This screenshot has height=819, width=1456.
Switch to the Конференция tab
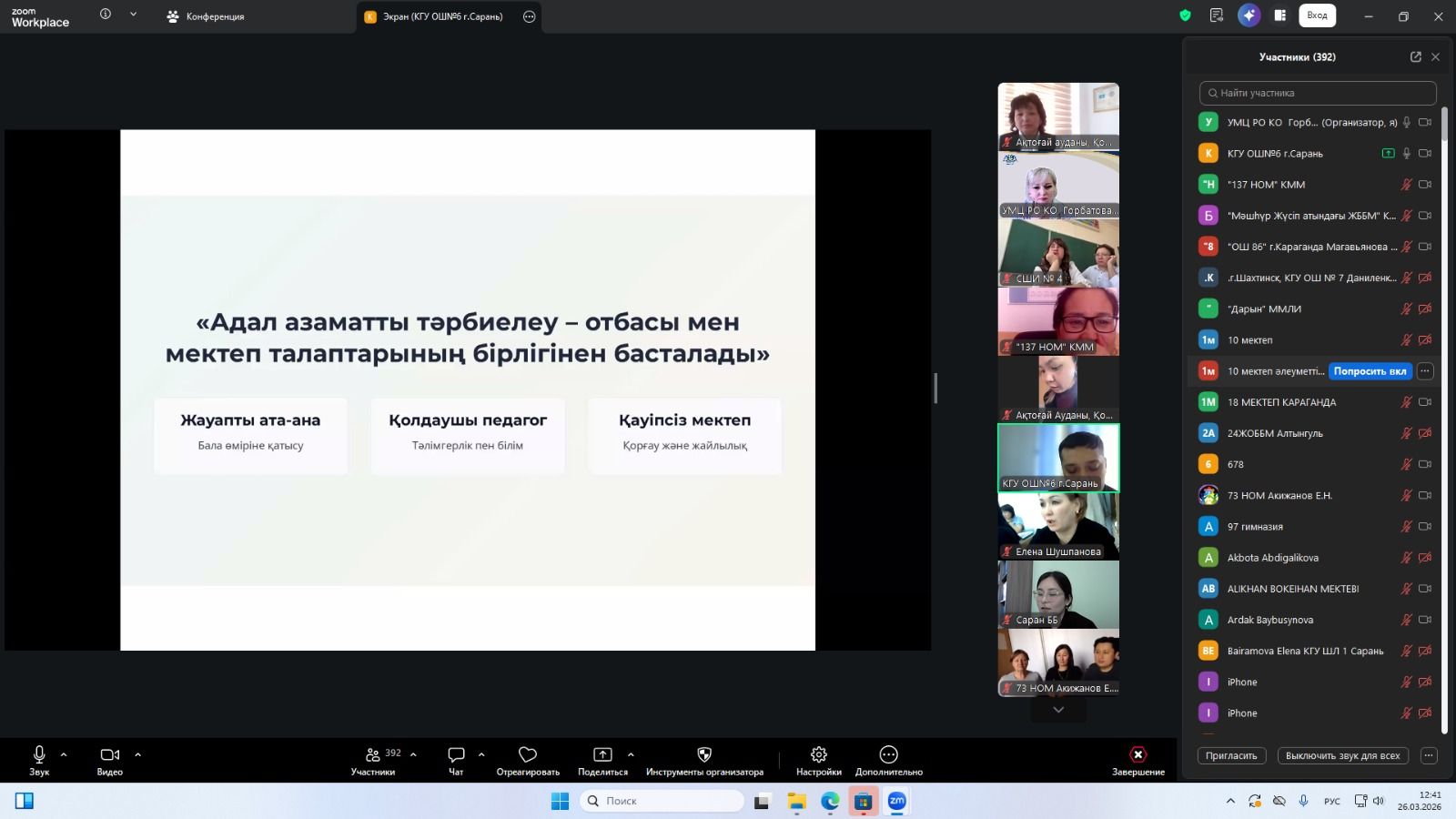[207, 16]
